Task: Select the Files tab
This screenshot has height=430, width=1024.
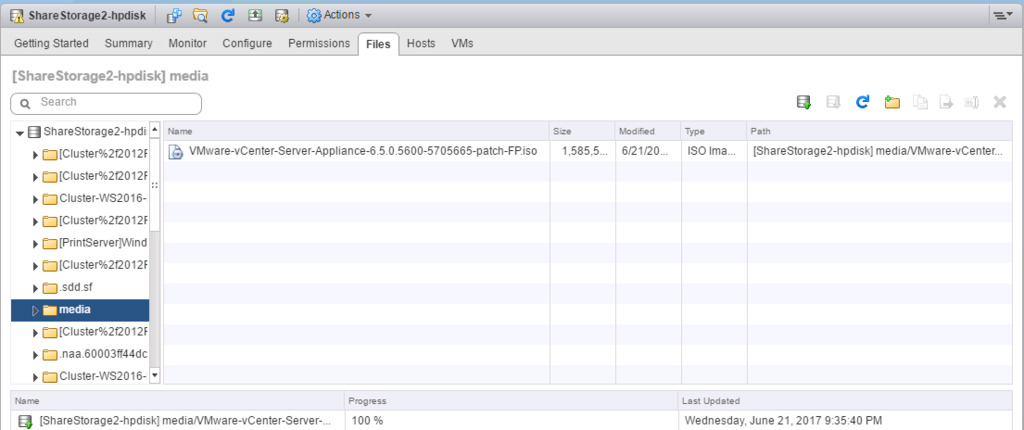Action: [x=378, y=44]
